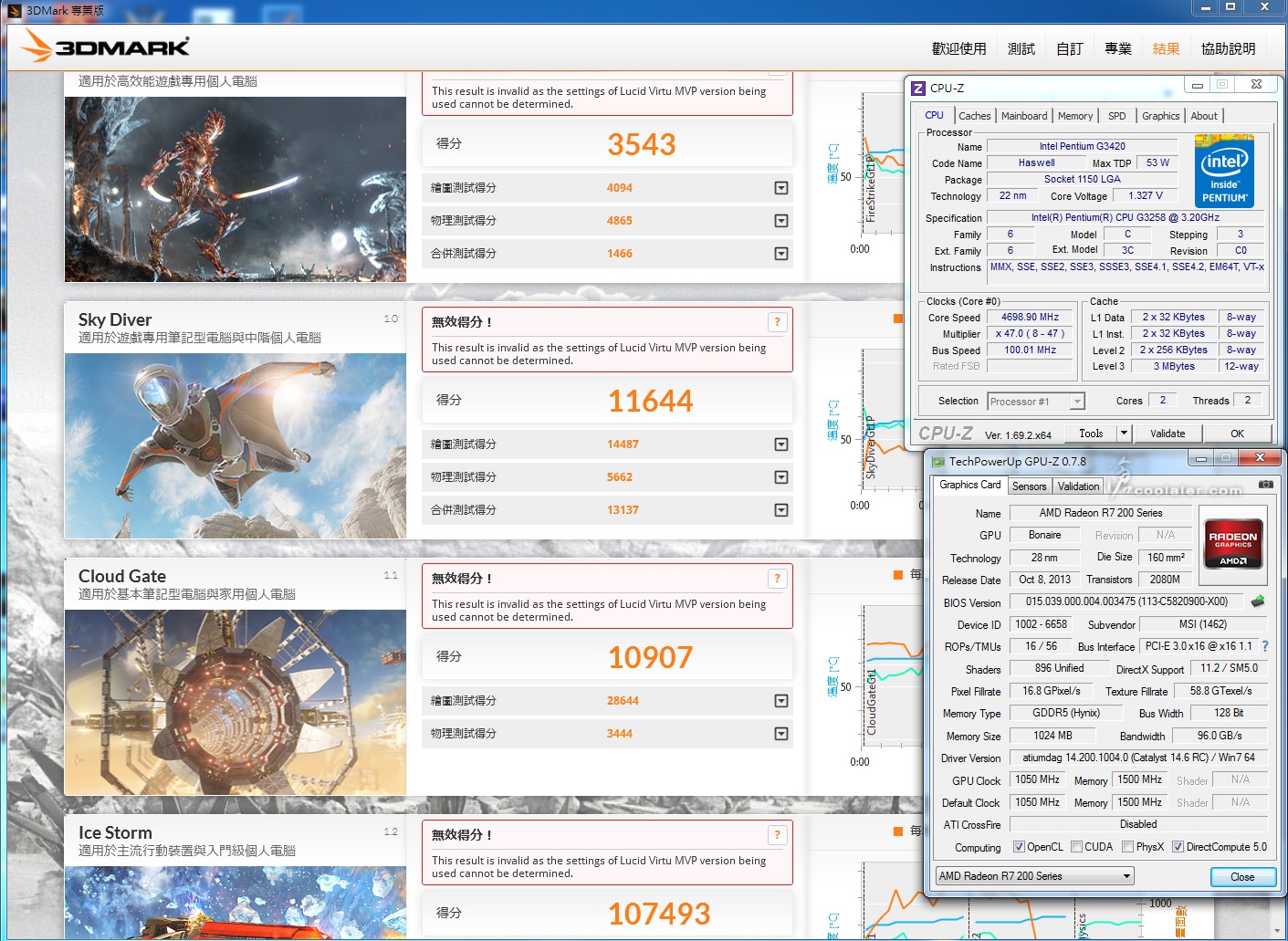
Task: Open the 協助說明 menu in 3DMark
Action: point(1229,48)
